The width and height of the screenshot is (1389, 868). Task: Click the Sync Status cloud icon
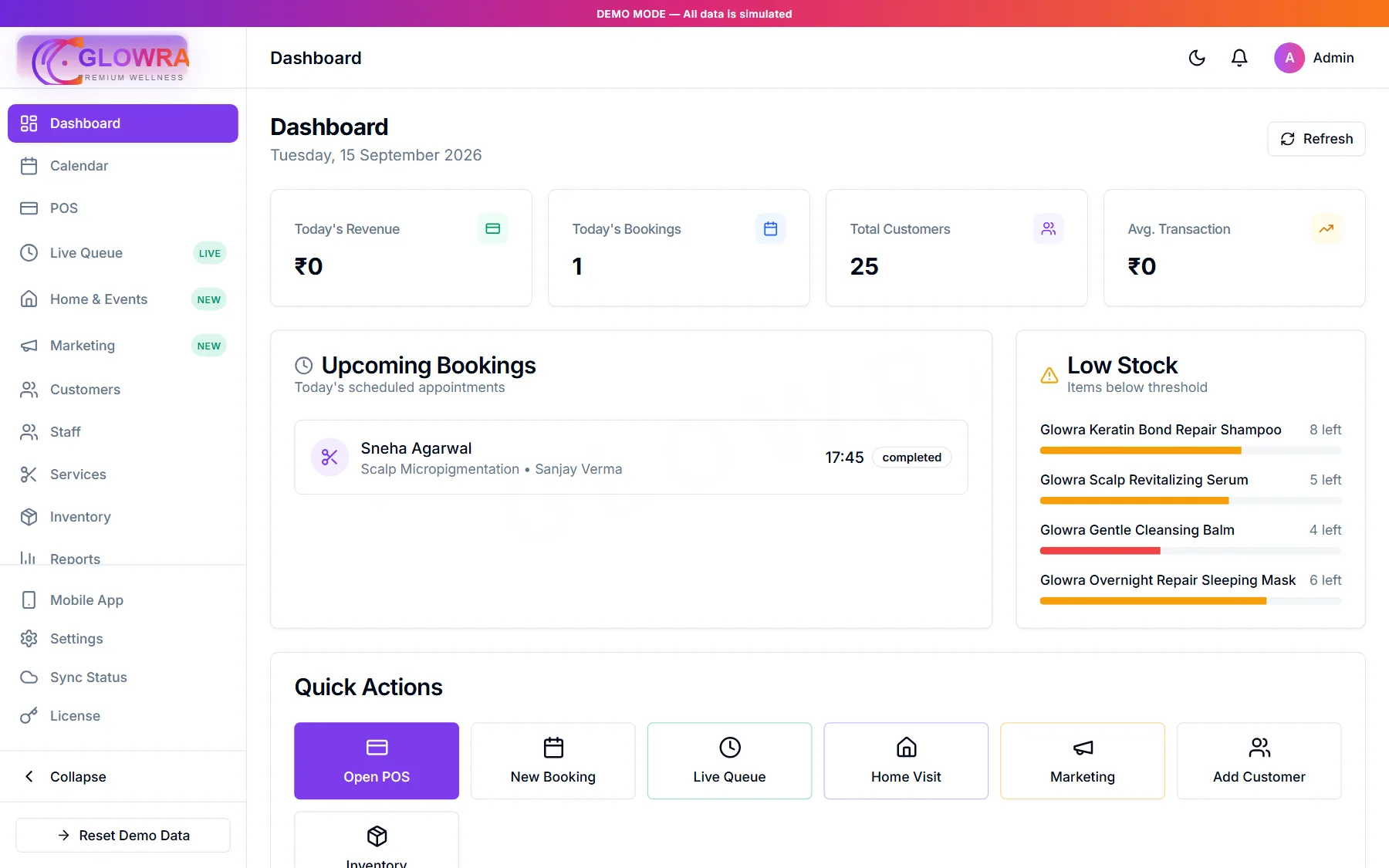click(x=29, y=677)
